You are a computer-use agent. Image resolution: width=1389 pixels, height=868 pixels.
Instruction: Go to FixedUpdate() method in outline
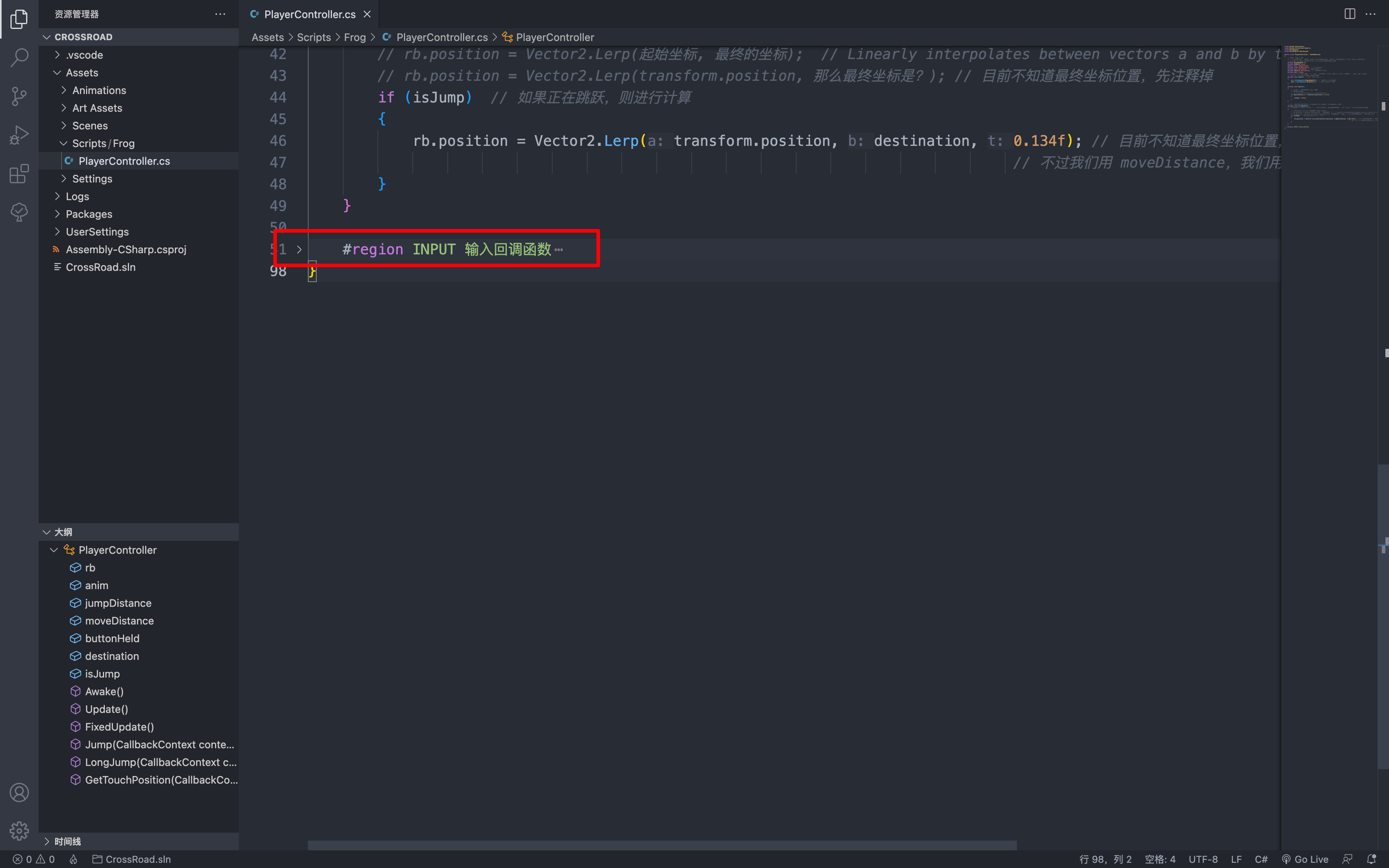[x=138, y=727]
